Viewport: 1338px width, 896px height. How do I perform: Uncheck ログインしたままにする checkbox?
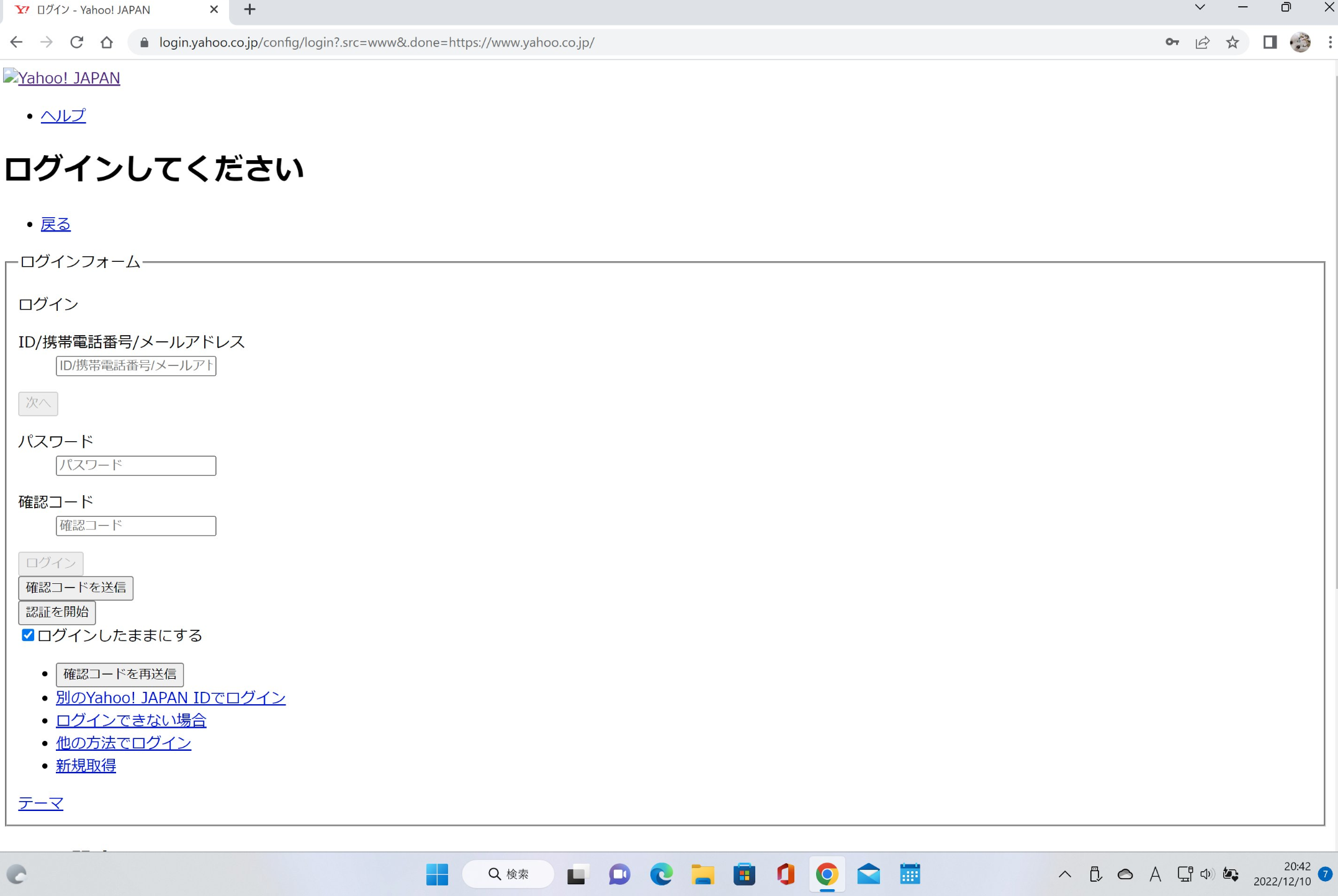(x=28, y=635)
